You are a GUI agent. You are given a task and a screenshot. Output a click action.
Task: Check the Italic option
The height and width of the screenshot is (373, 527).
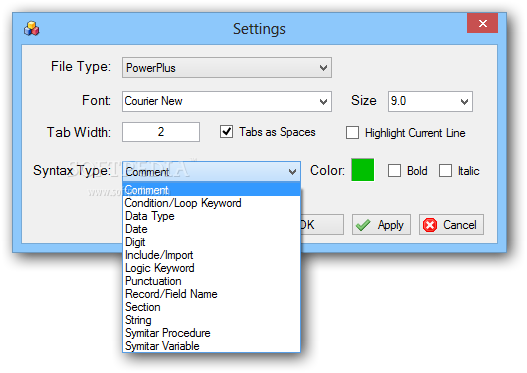[x=445, y=170]
